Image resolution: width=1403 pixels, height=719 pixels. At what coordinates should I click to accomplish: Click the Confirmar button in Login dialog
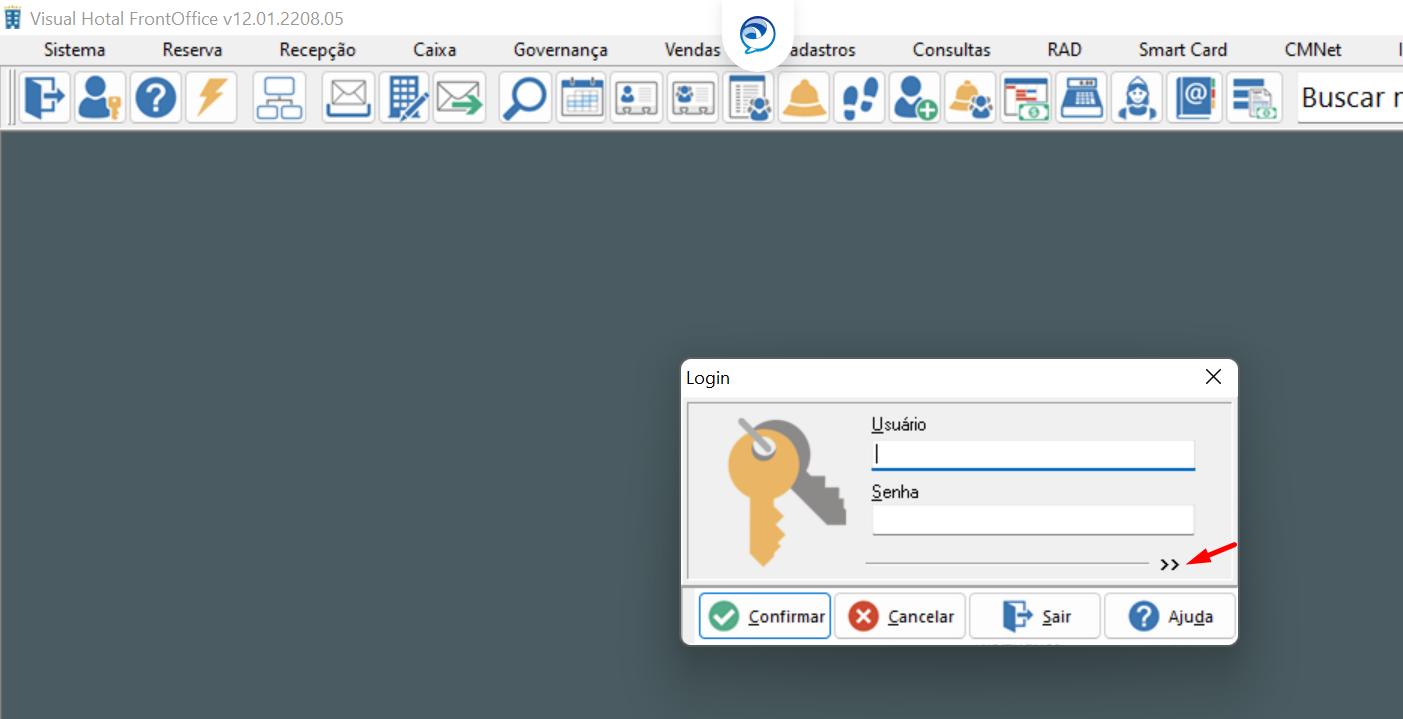pos(765,616)
